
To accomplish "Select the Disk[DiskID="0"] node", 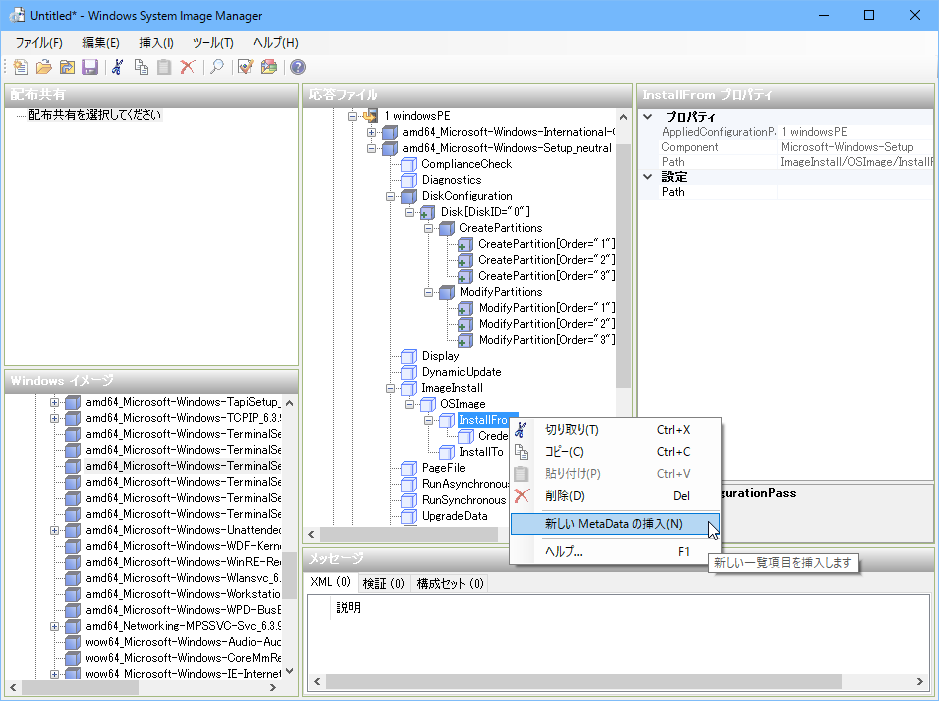I will click(485, 212).
